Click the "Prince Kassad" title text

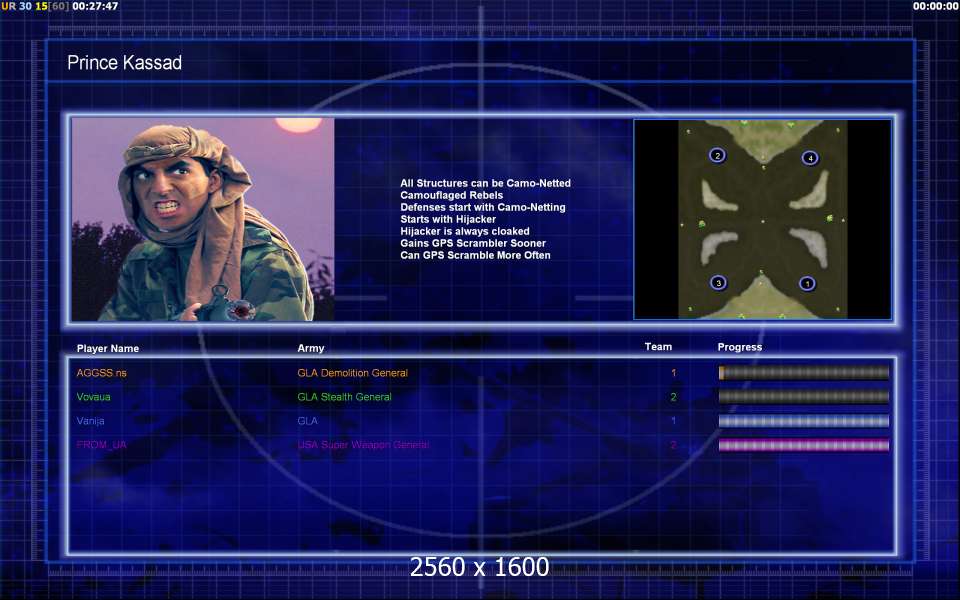coord(124,62)
